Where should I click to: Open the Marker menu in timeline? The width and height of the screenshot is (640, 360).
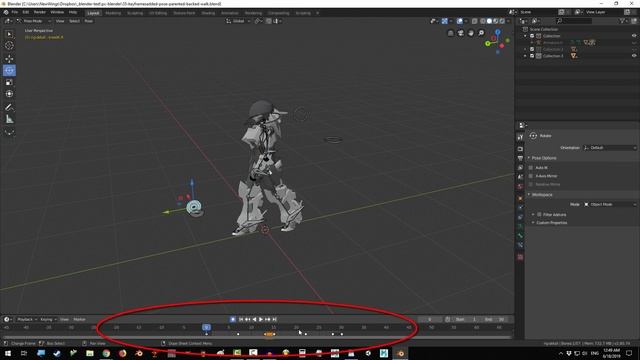[x=80, y=319]
